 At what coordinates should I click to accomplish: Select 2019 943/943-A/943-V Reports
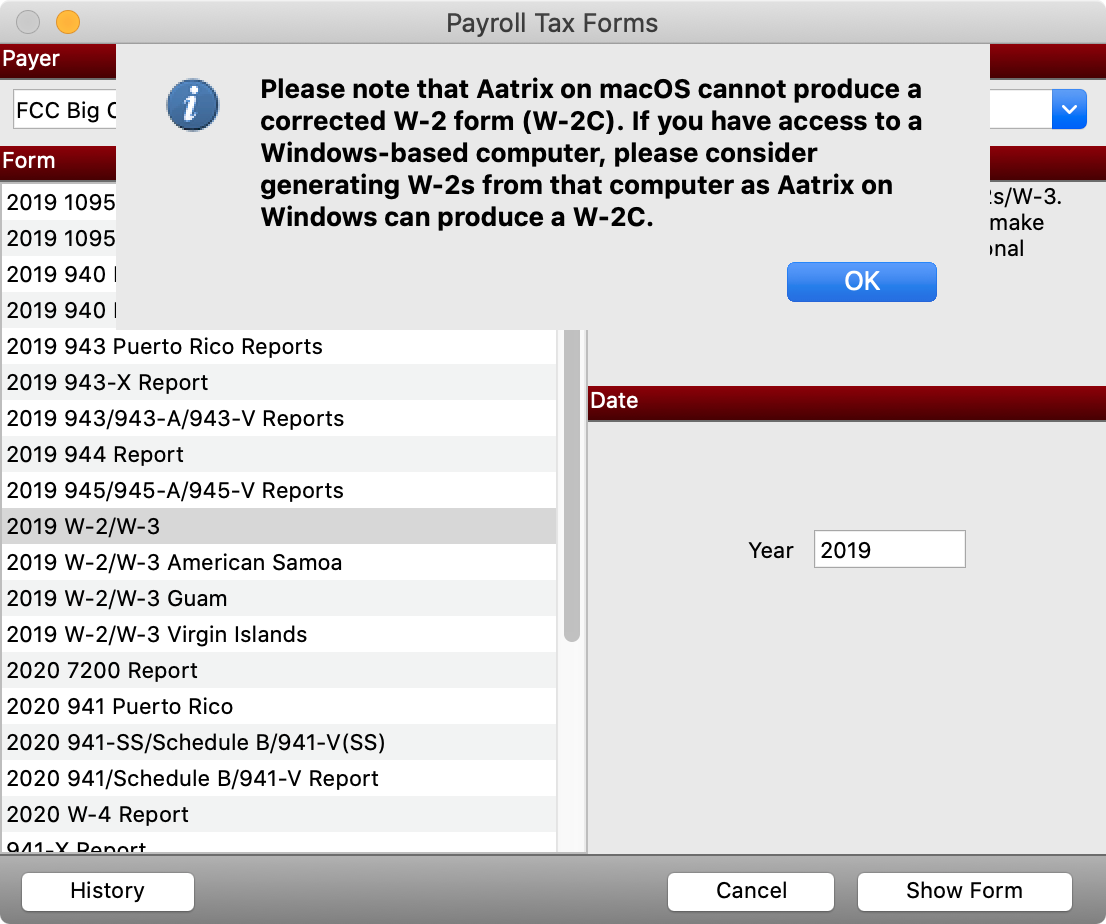click(176, 419)
